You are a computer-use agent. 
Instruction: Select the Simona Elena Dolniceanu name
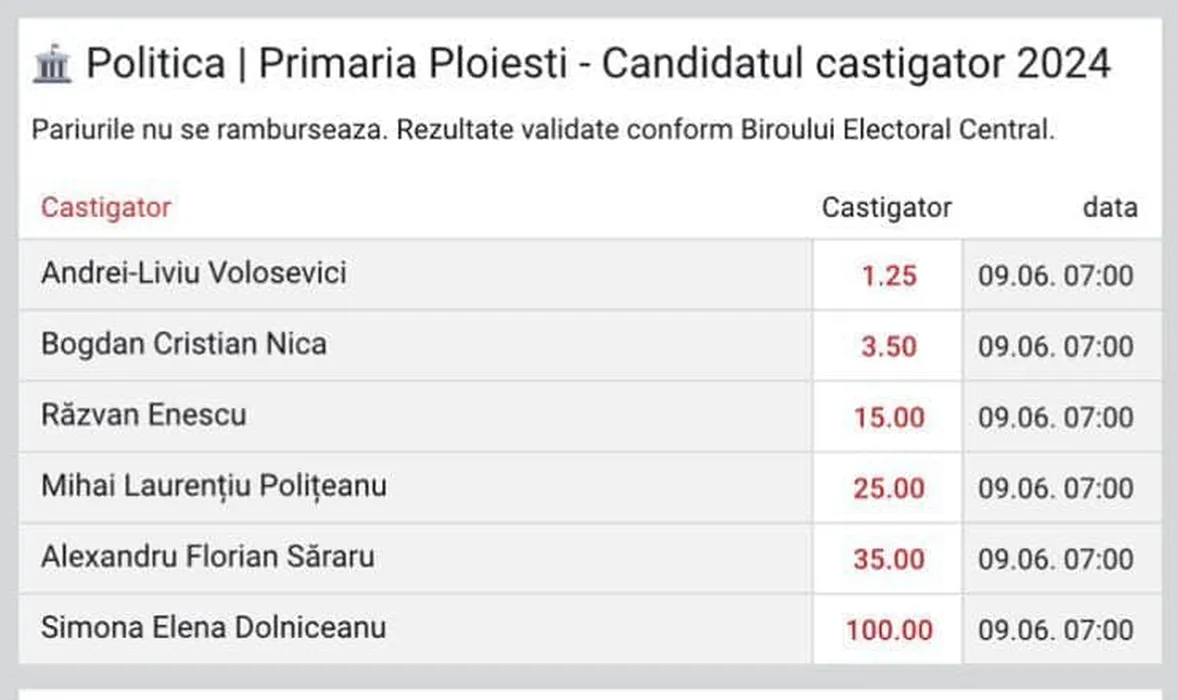click(x=213, y=627)
